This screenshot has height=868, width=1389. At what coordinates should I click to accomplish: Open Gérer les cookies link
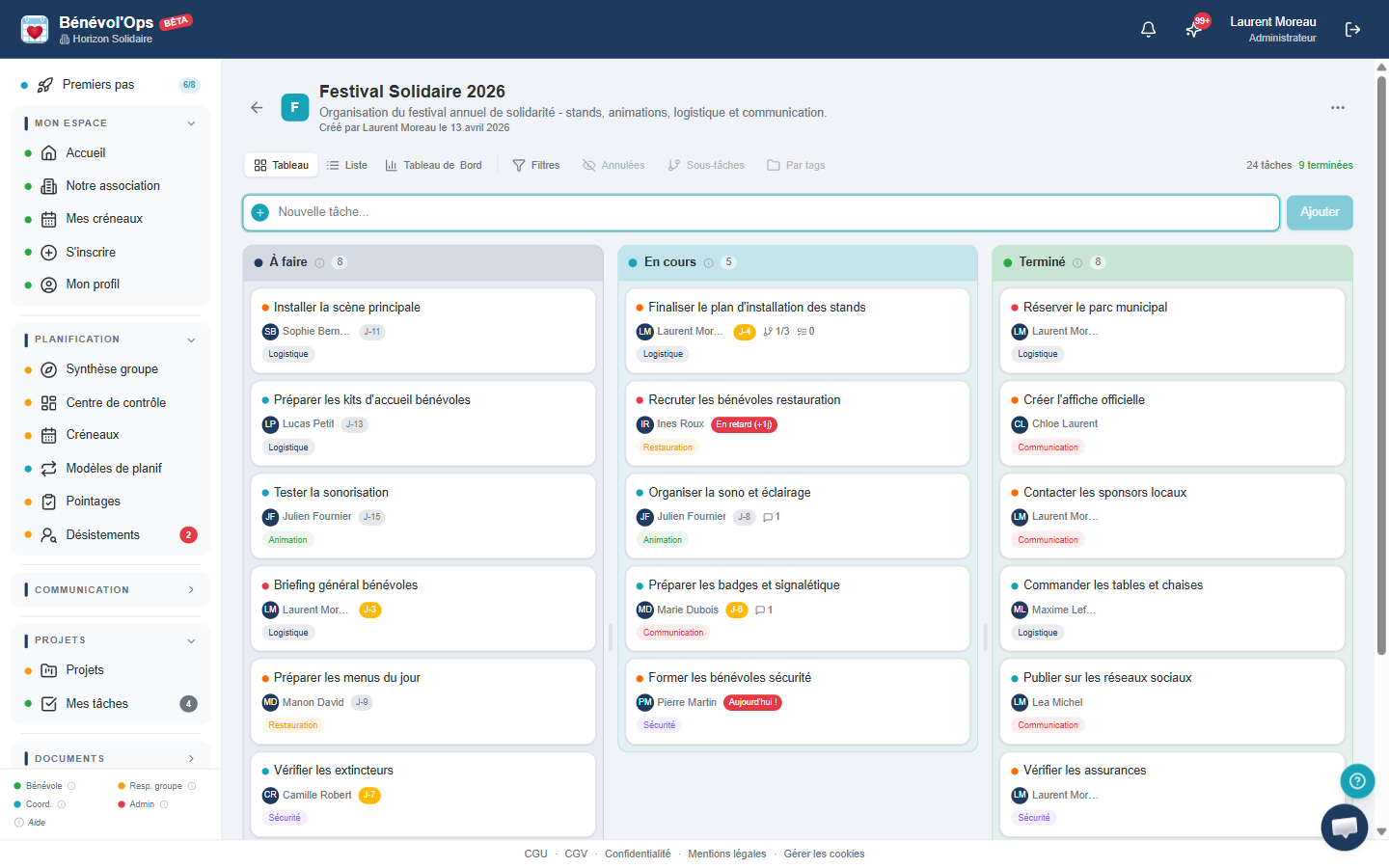pyautogui.click(x=824, y=854)
